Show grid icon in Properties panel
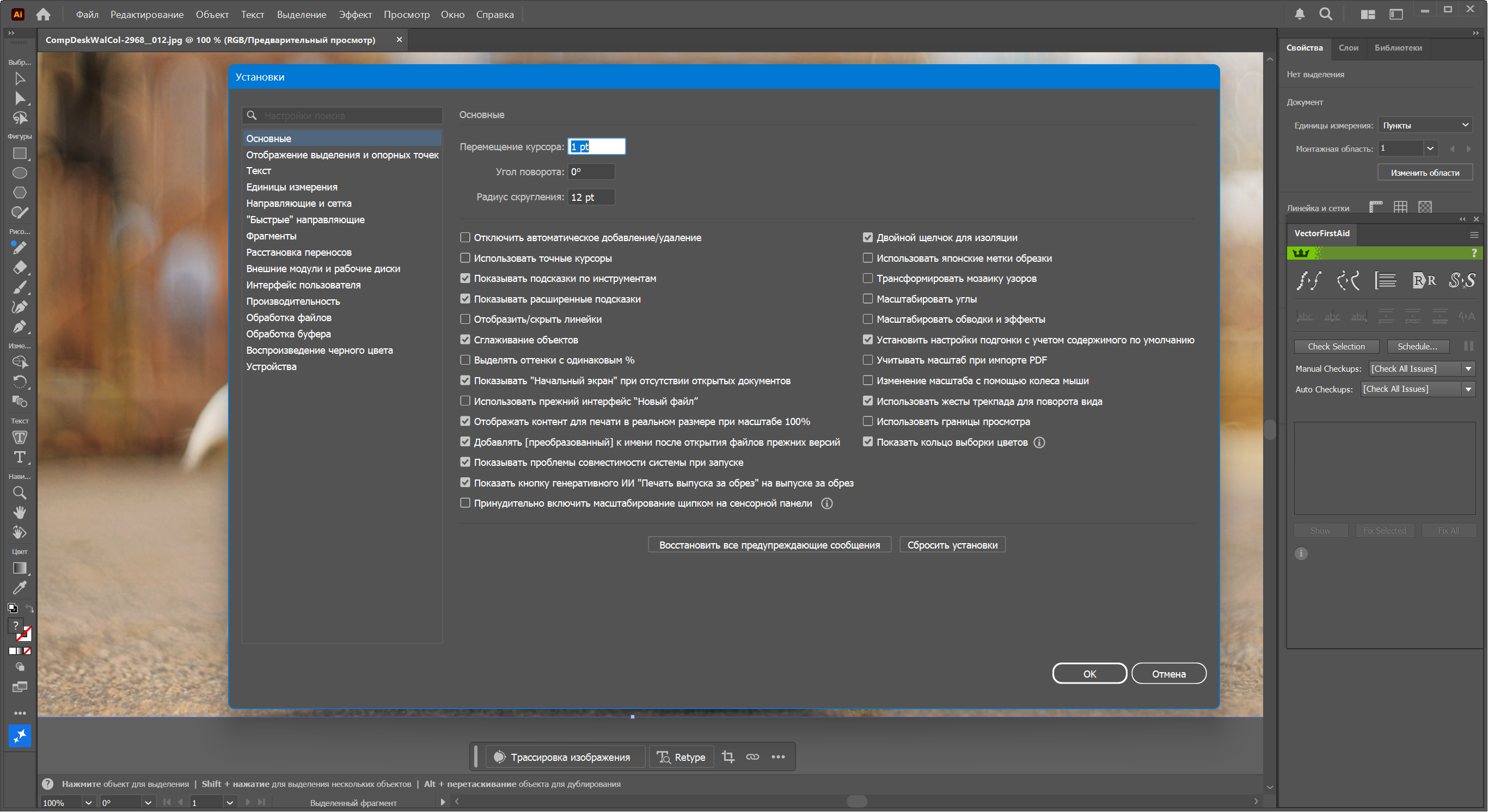Screen dimensions: 1488x812 pos(1400,207)
